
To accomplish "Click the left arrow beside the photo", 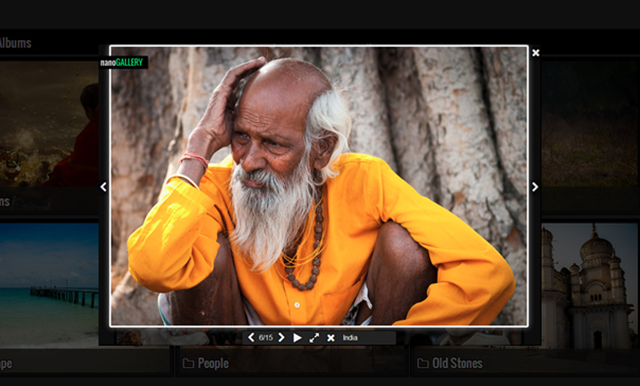I will click(x=103, y=187).
